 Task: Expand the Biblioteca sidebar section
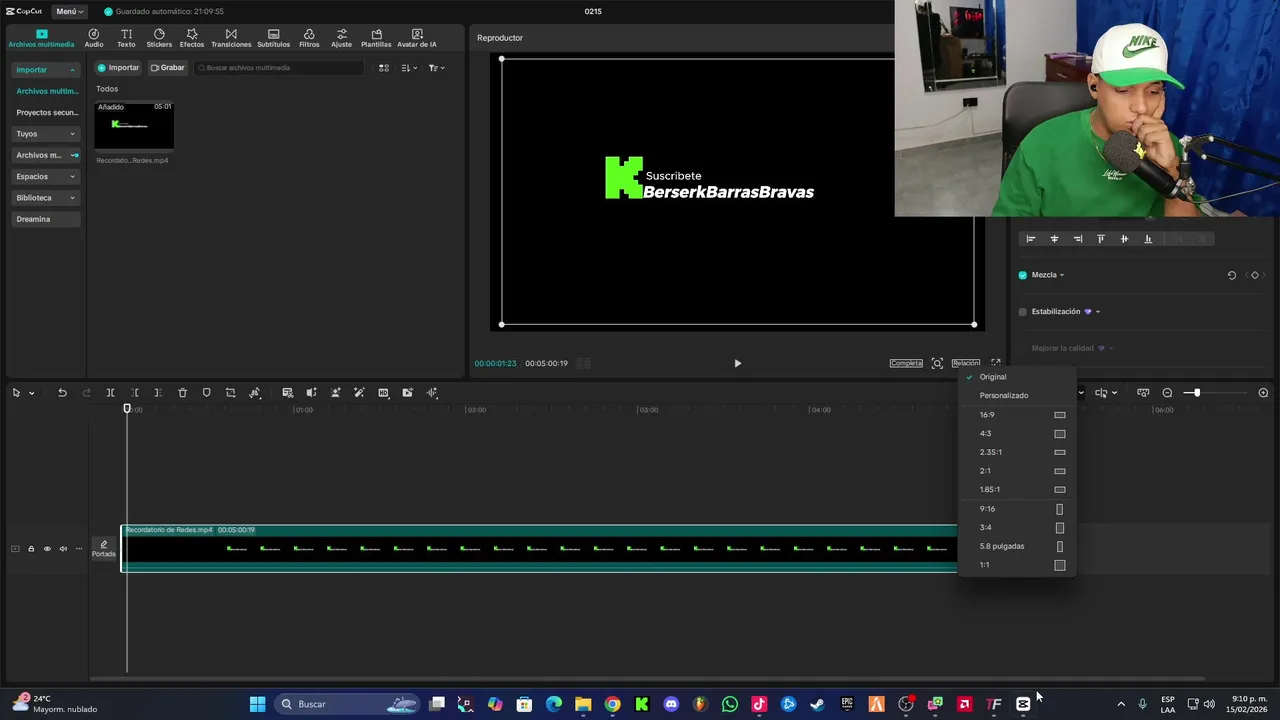tap(72, 198)
